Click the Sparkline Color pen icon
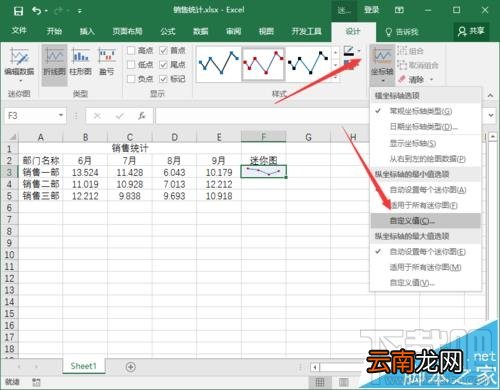 349,51
